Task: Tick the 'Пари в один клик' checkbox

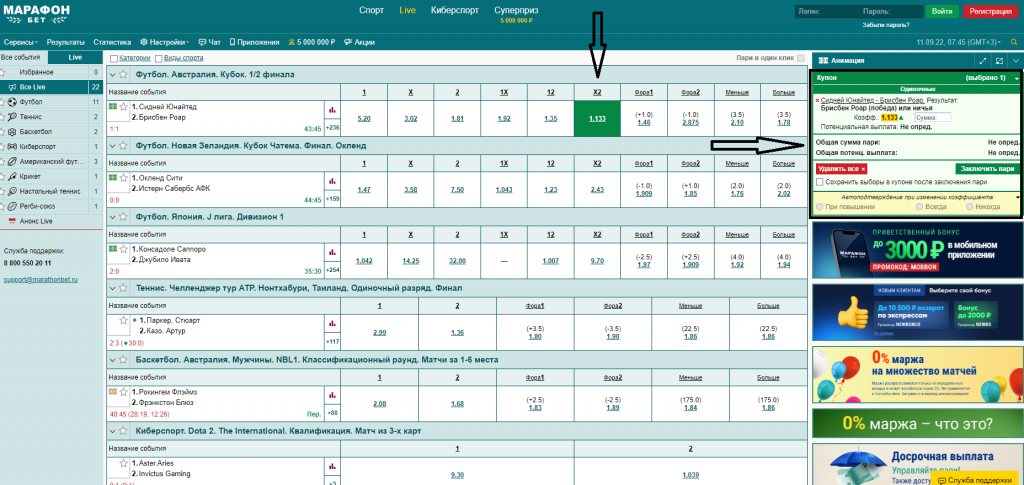Action: pyautogui.click(x=800, y=58)
